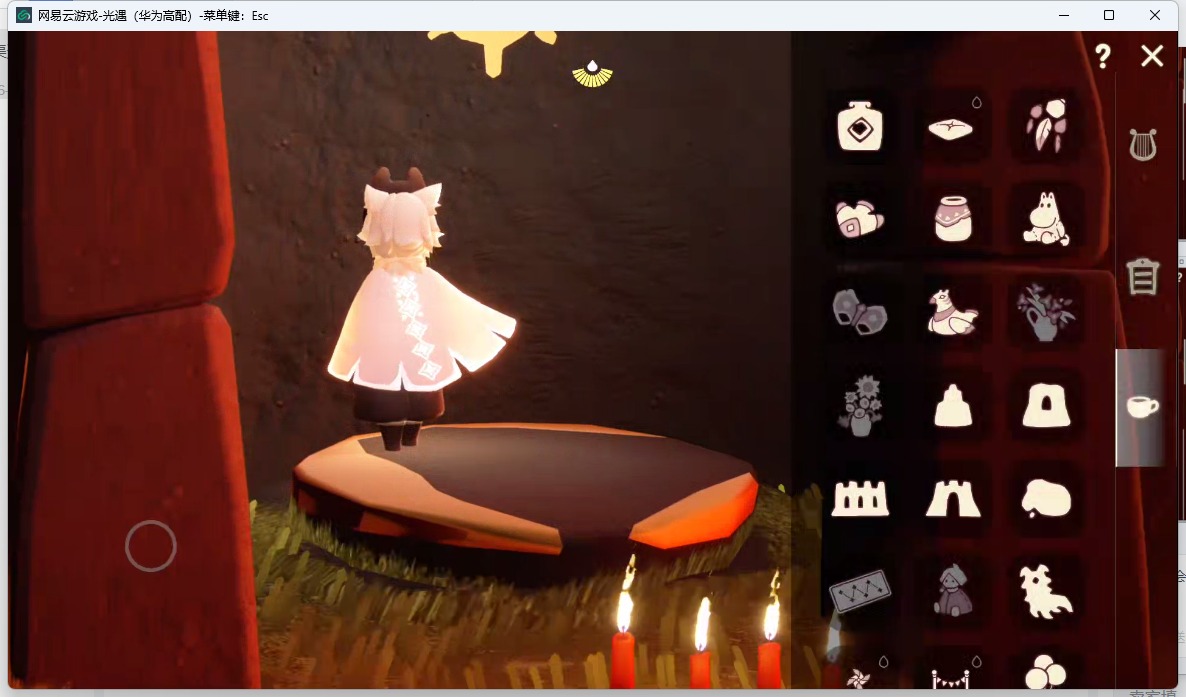Pick the sandcastle gate prop
Image resolution: width=1186 pixels, height=697 pixels.
pos(953,499)
